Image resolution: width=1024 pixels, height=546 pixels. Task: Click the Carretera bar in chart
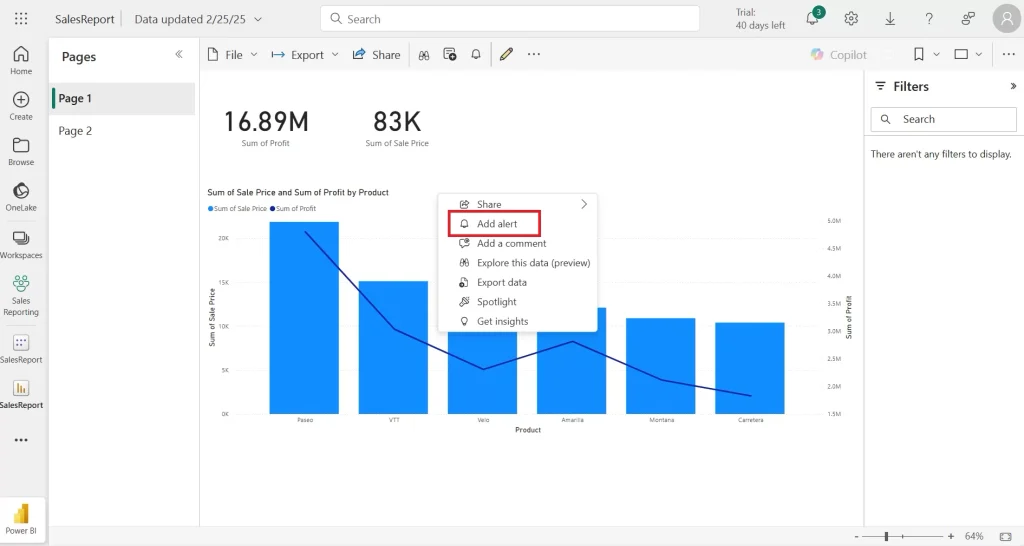(750, 368)
